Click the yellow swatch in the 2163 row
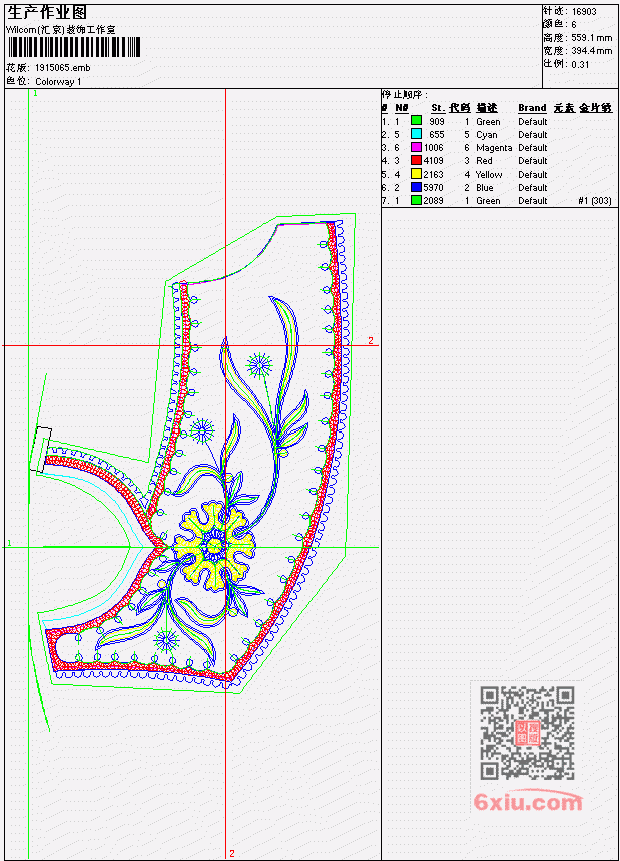 [x=416, y=174]
